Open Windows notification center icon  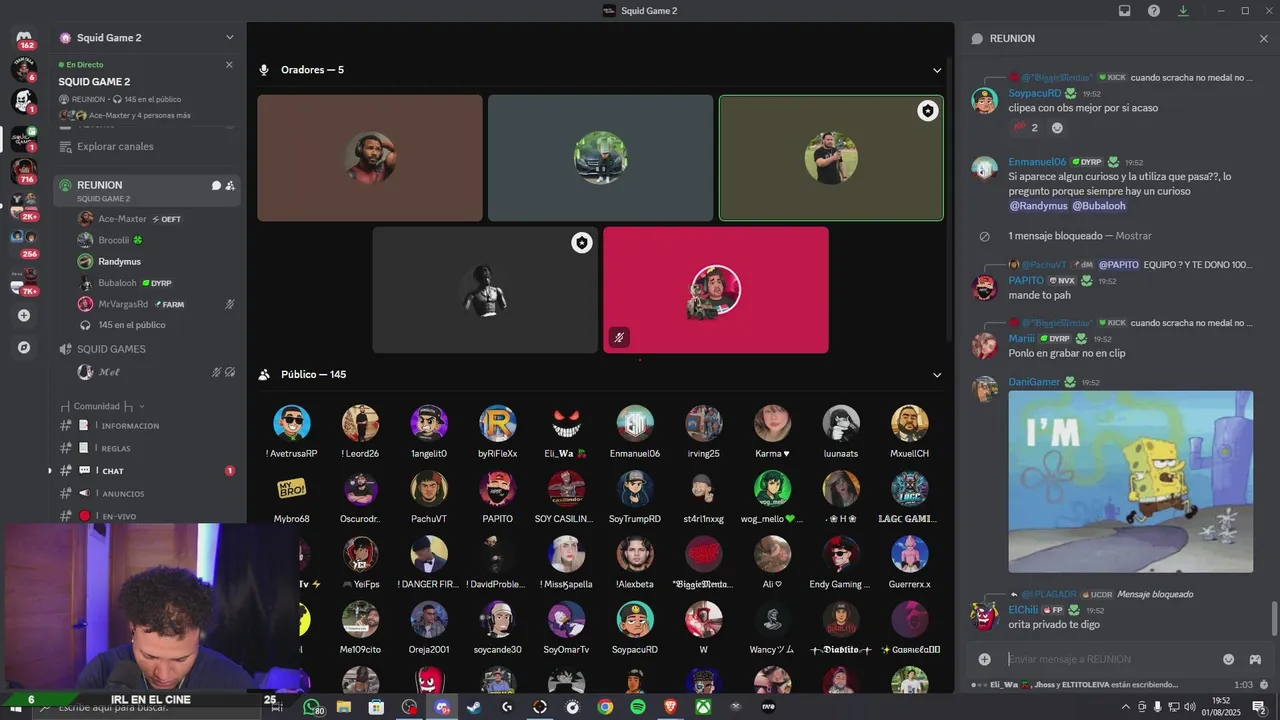(x=1259, y=707)
